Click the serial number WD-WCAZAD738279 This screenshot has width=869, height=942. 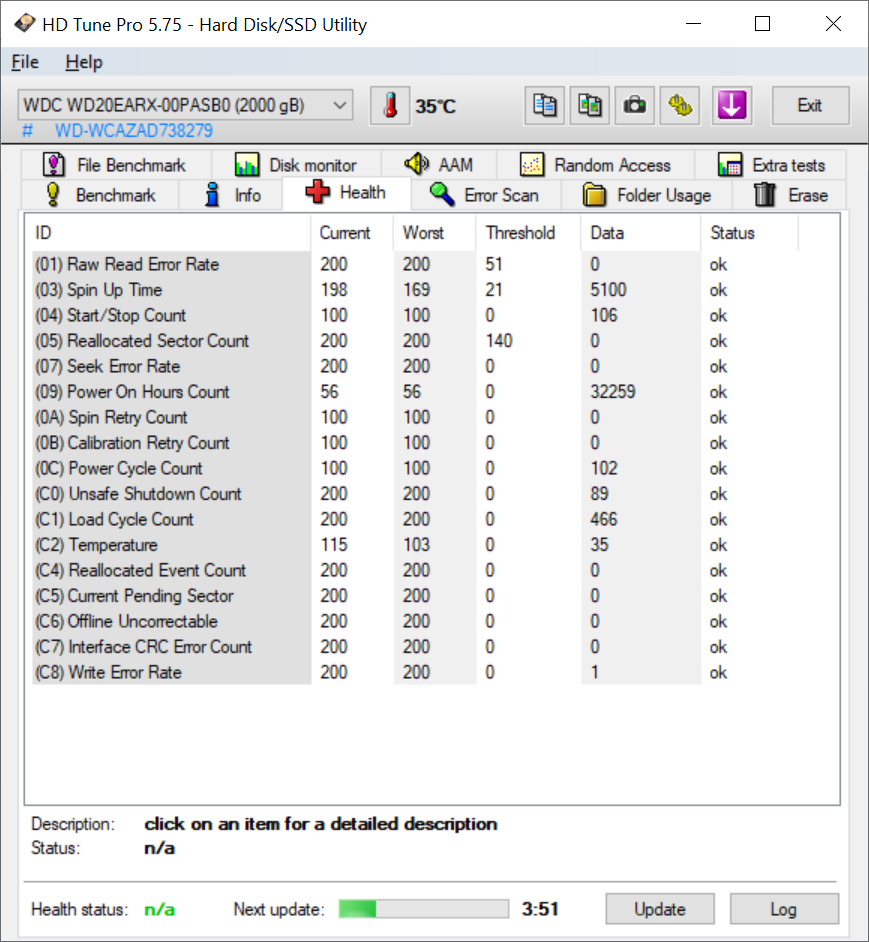[133, 130]
